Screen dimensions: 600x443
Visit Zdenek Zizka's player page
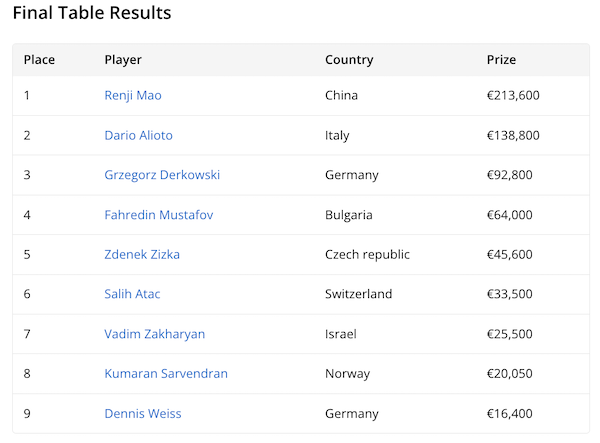[142, 254]
